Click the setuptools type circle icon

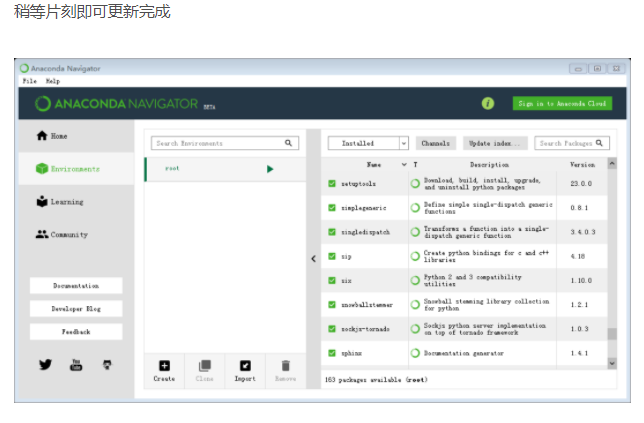tap(415, 184)
